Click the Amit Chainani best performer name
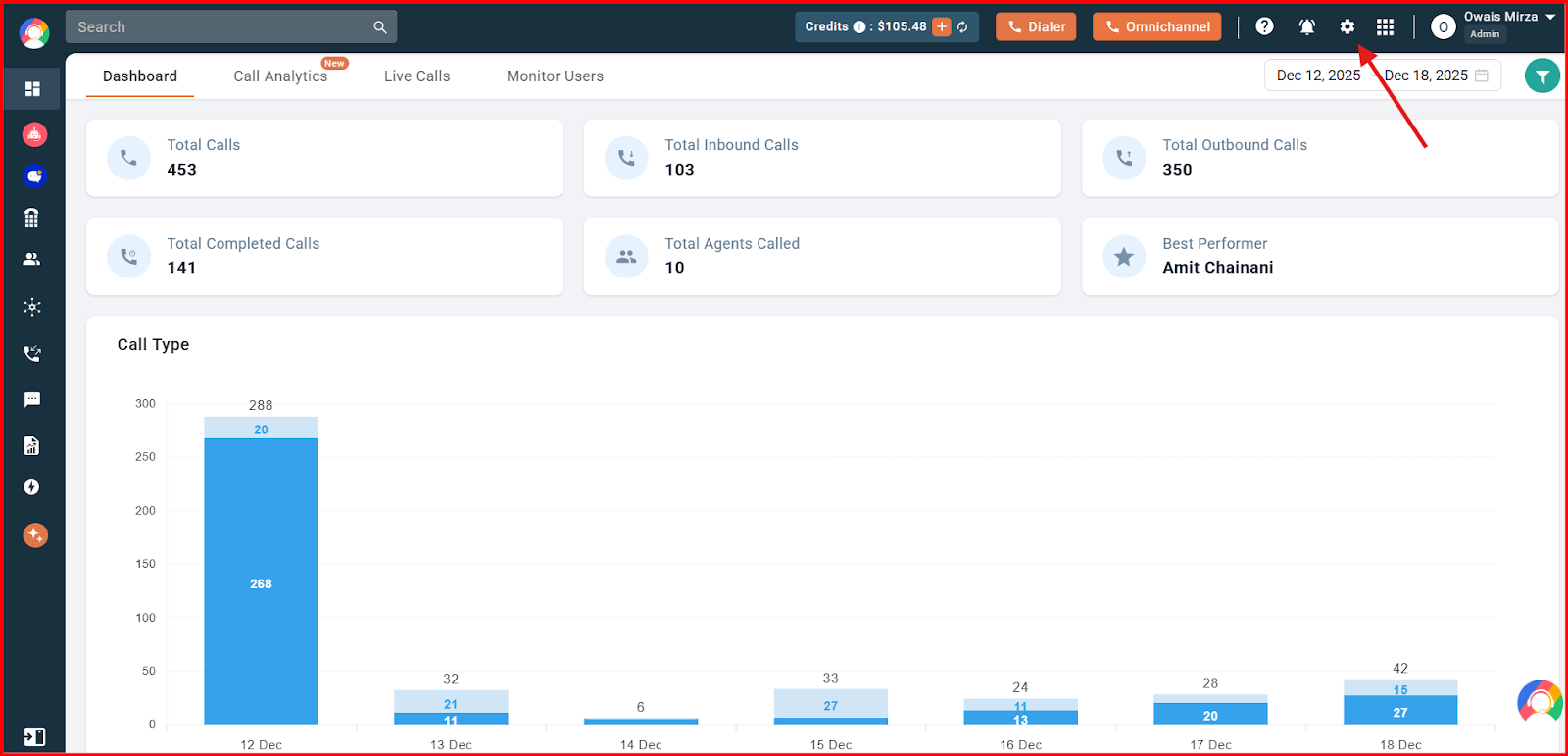 click(x=1218, y=268)
